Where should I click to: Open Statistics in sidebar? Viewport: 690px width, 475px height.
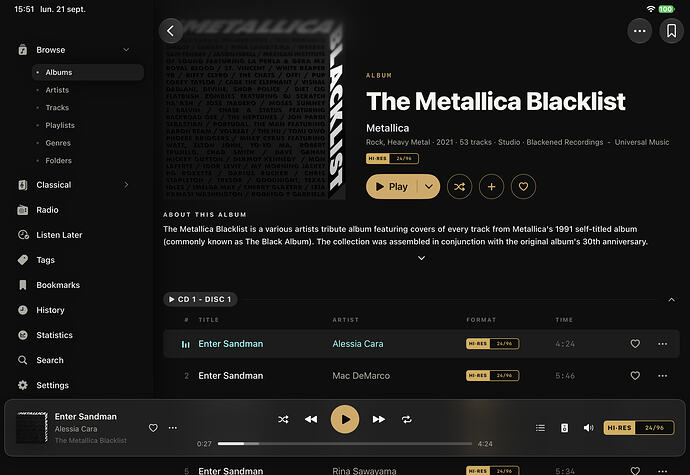click(54, 335)
